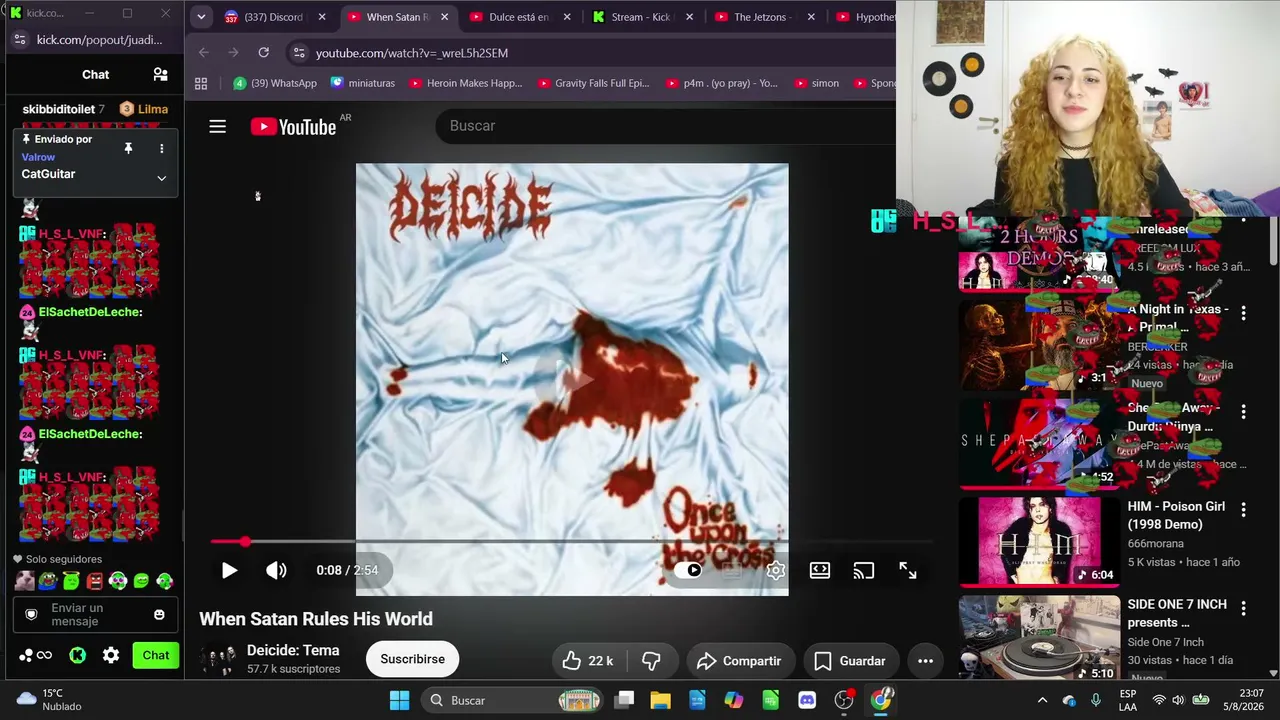Screen dimensions: 1280x720
Task: Open the clock showing 23:07
Action: click(1241, 700)
